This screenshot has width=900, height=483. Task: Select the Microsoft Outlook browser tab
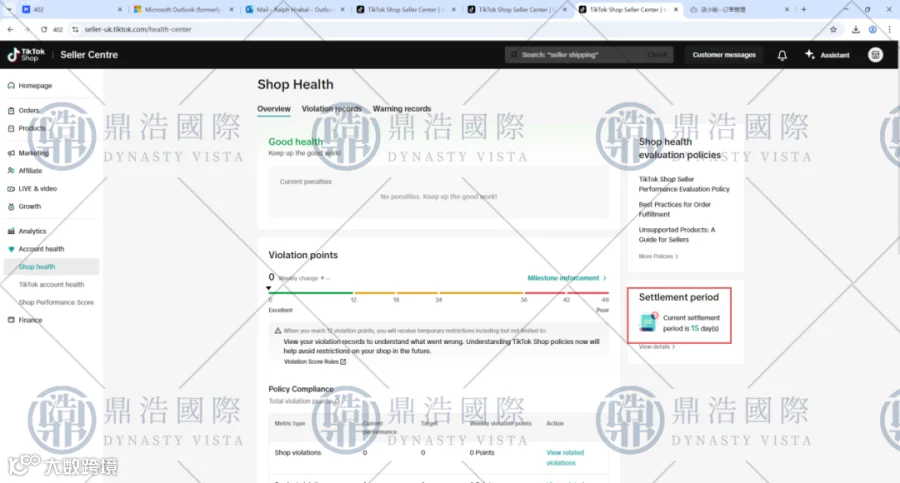click(183, 9)
